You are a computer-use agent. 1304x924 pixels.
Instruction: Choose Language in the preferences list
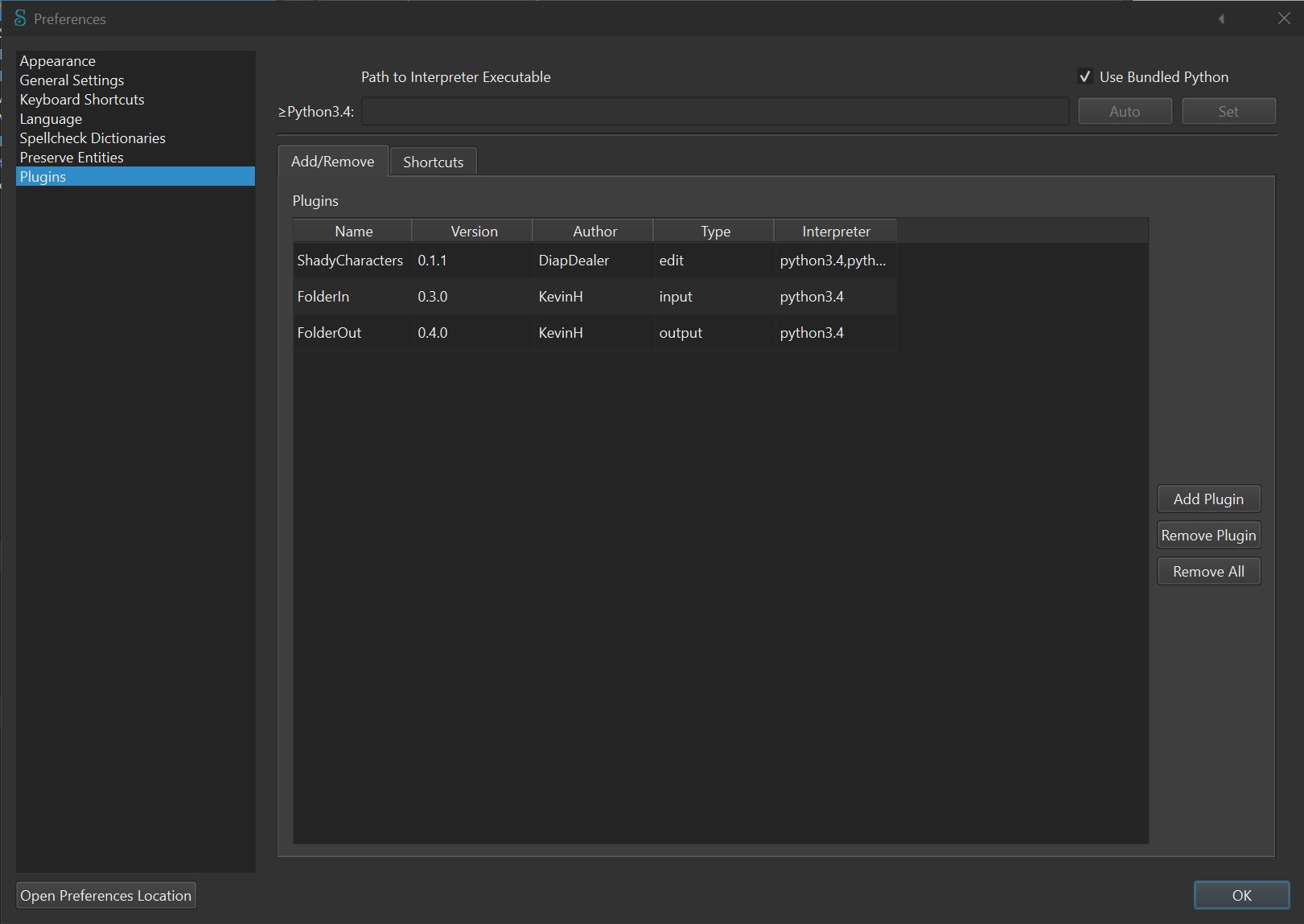(x=51, y=119)
